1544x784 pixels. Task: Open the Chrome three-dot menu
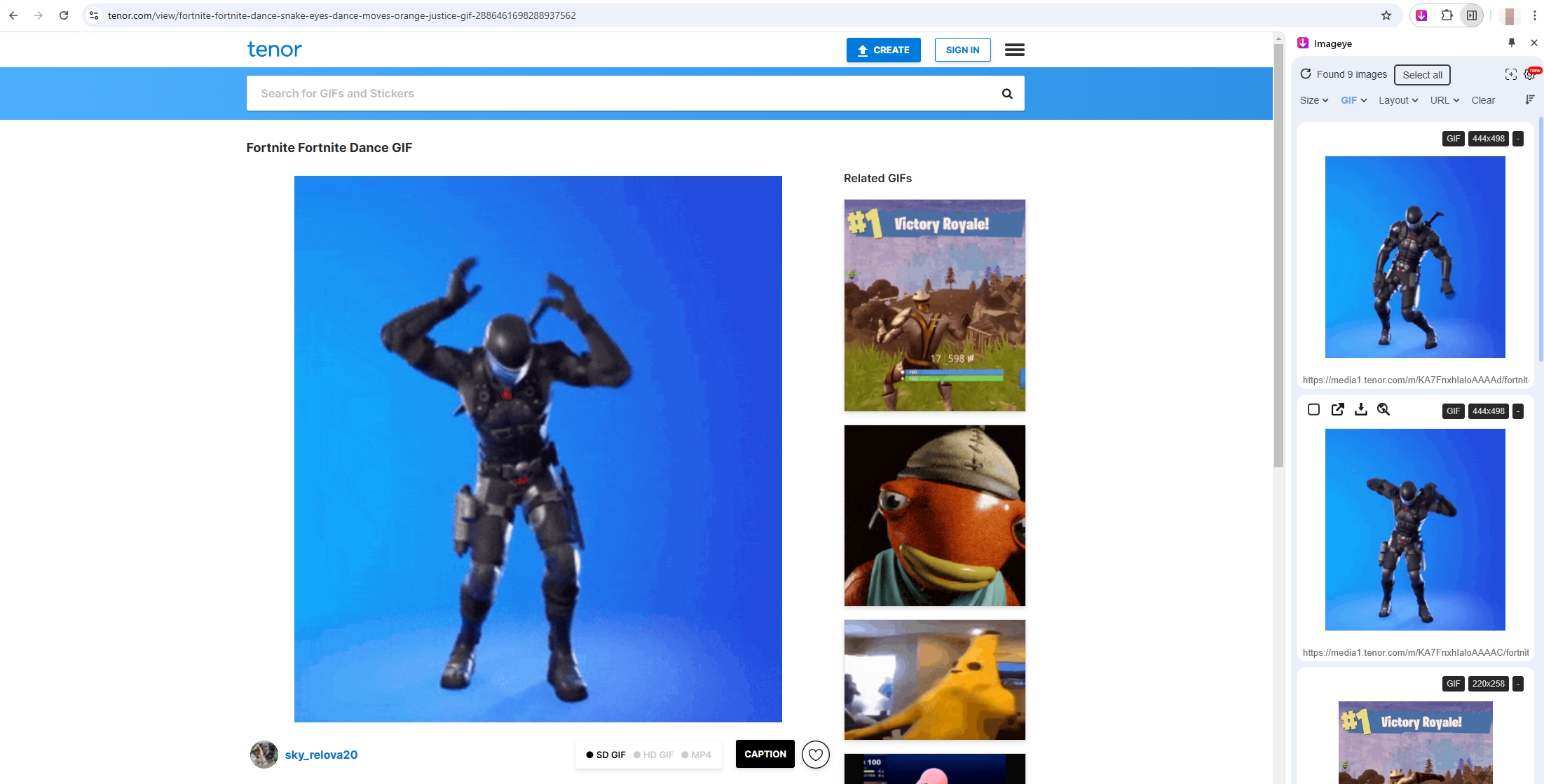[1534, 15]
